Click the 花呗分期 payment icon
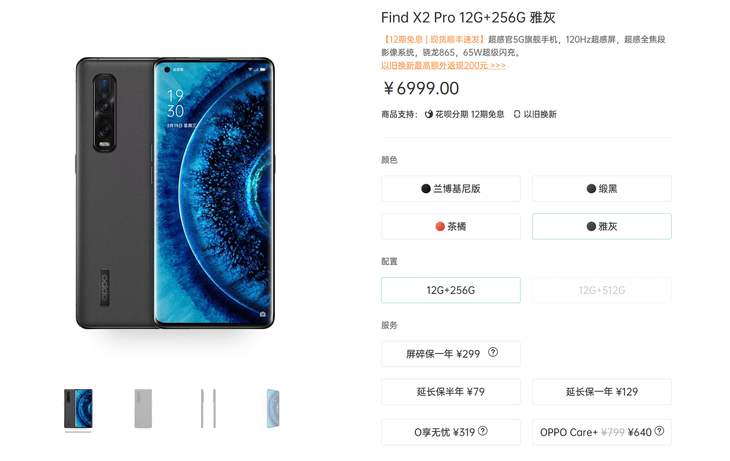730x461 pixels. pos(429,114)
